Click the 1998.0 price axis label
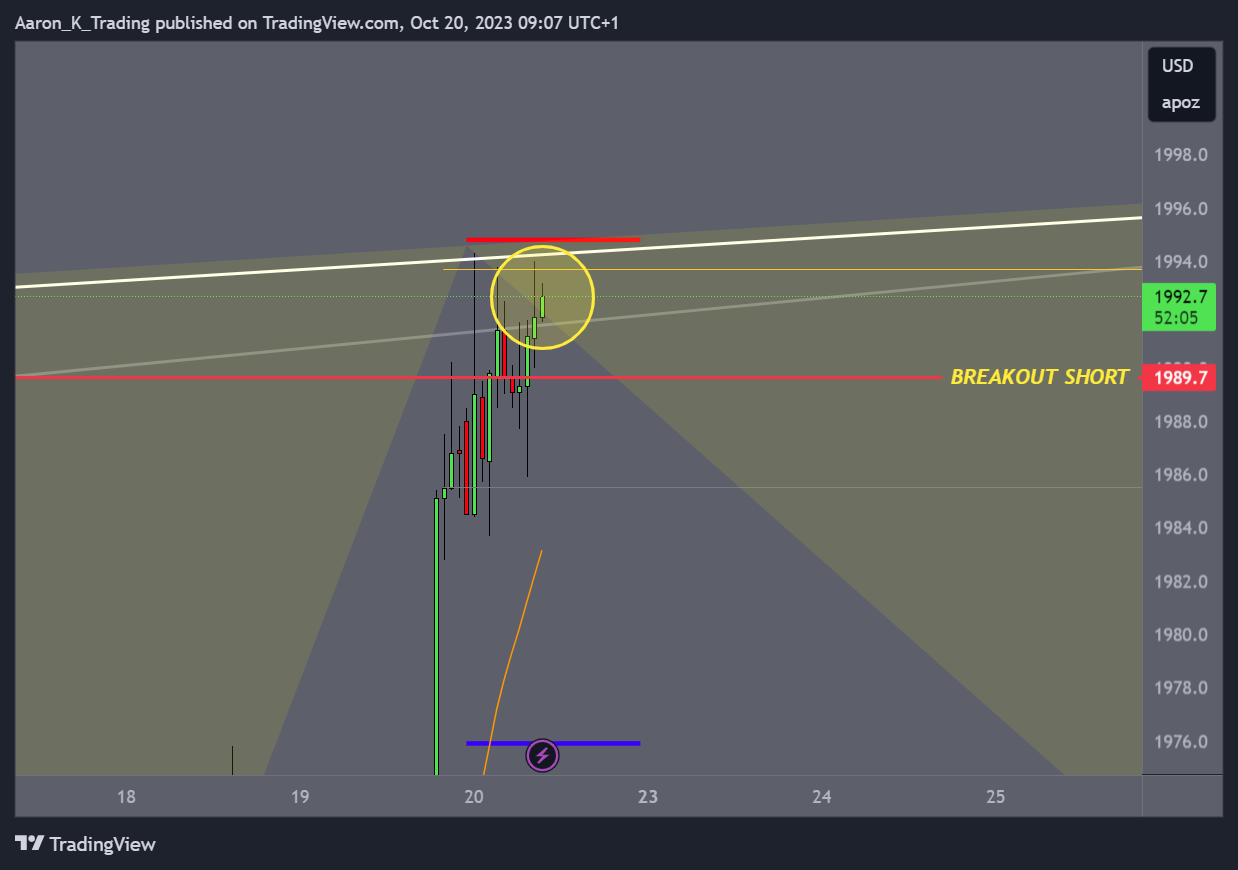 pos(1180,155)
